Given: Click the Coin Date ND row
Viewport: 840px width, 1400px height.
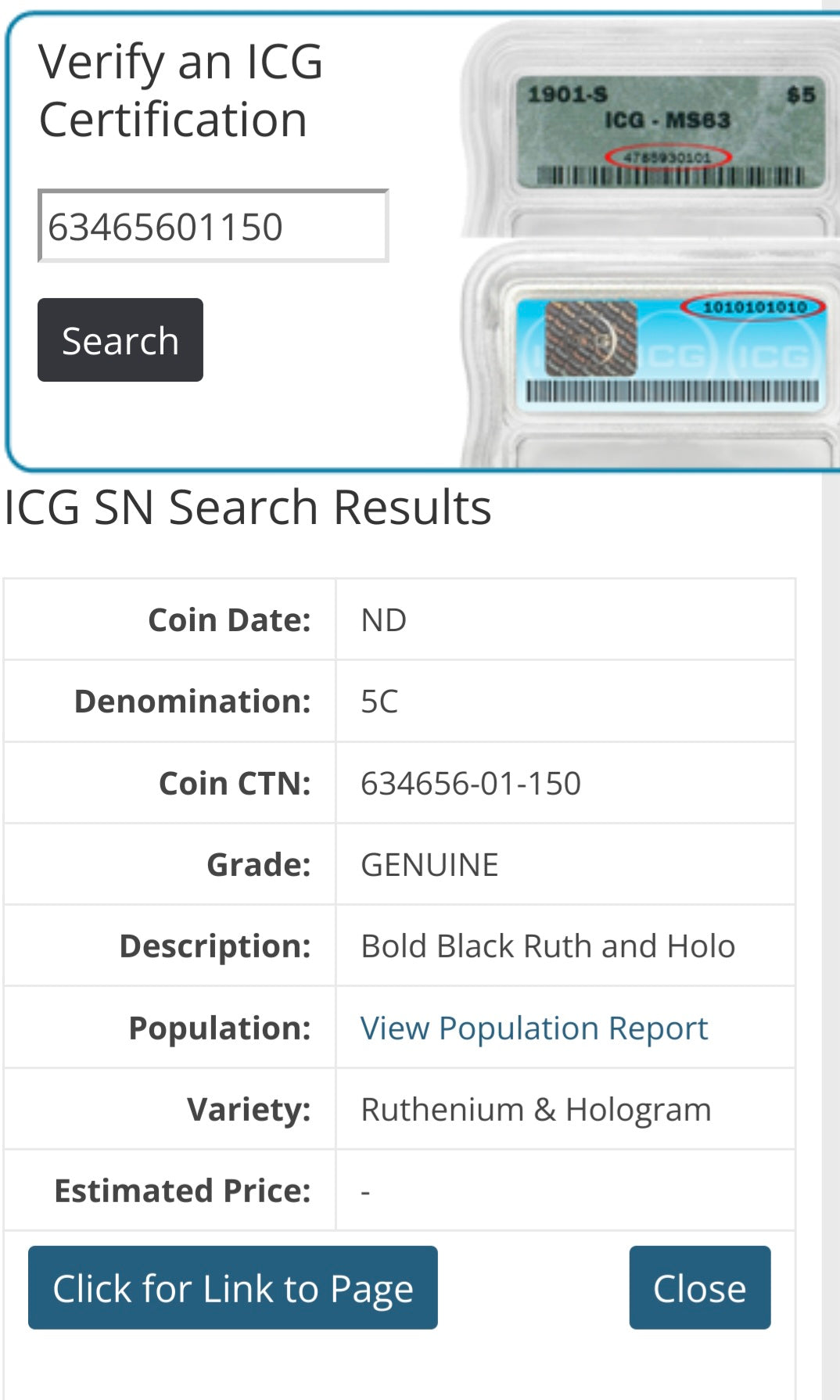Looking at the screenshot, I should pyautogui.click(x=382, y=619).
